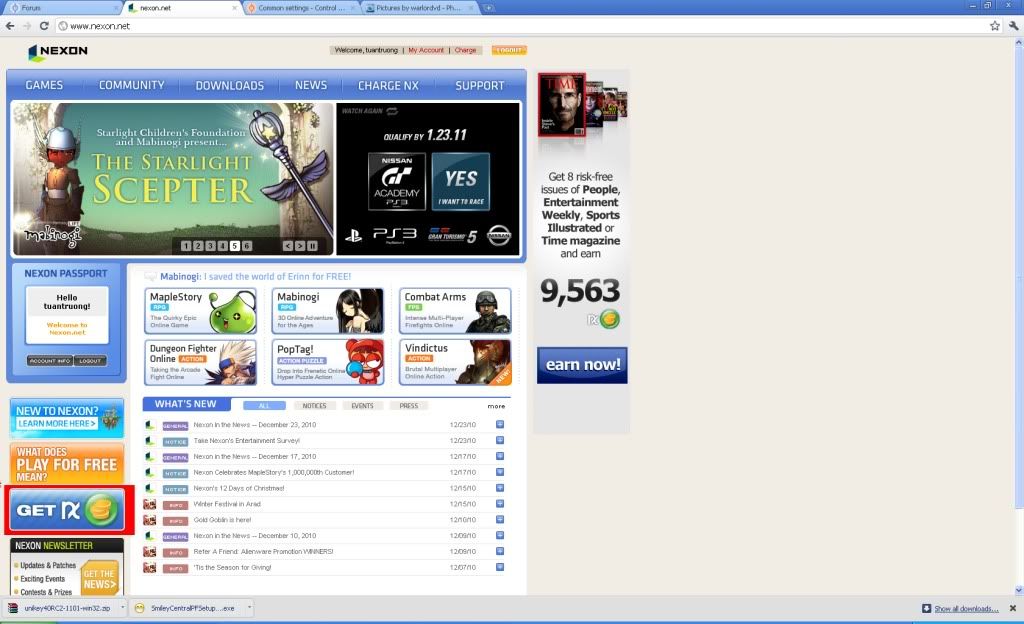This screenshot has height=624, width=1024.
Task: Open the PopTag! game tile
Action: pos(328,362)
